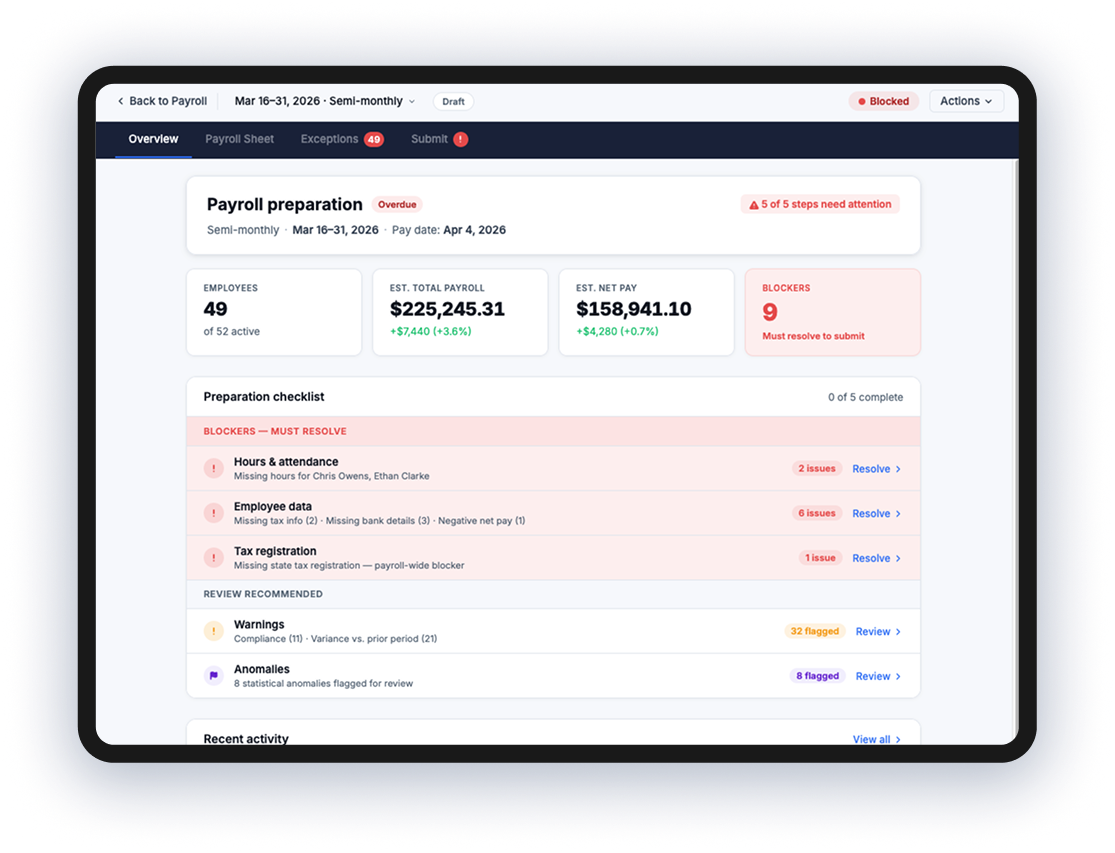Screen dimensions: 1115x853
Task: Switch to the Payroll Sheet tab
Action: tap(240, 139)
